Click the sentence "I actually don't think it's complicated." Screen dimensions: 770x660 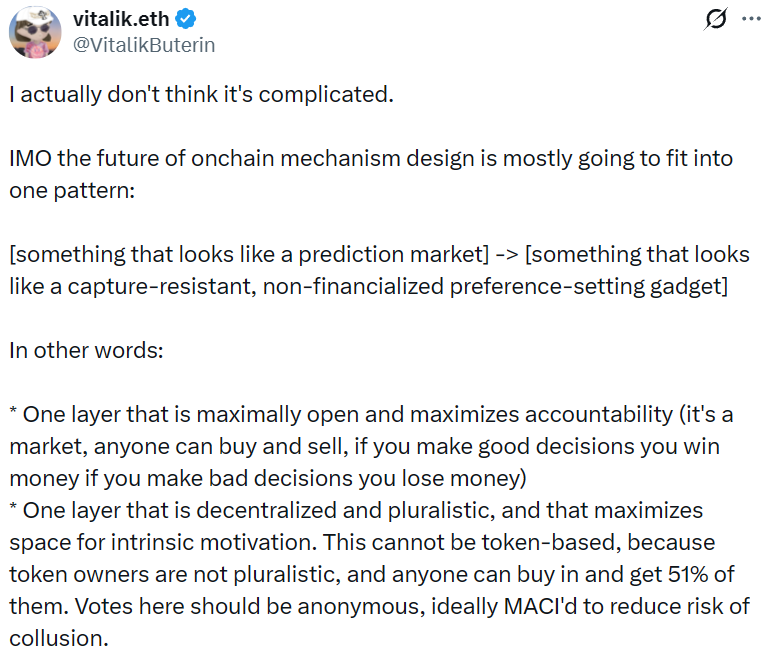click(x=202, y=96)
